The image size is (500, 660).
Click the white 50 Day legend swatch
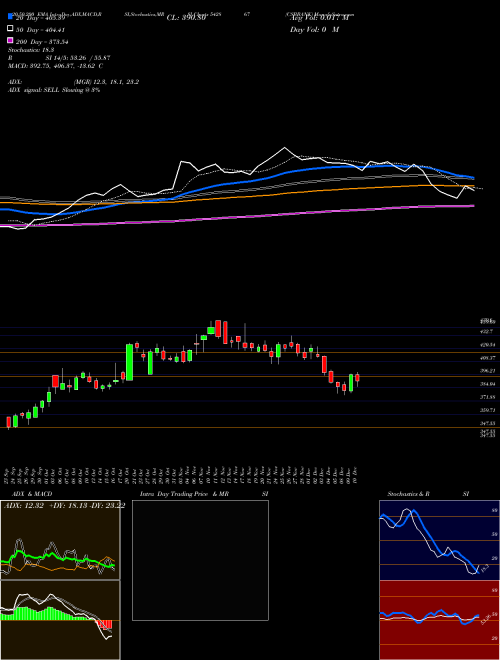coord(10,29)
